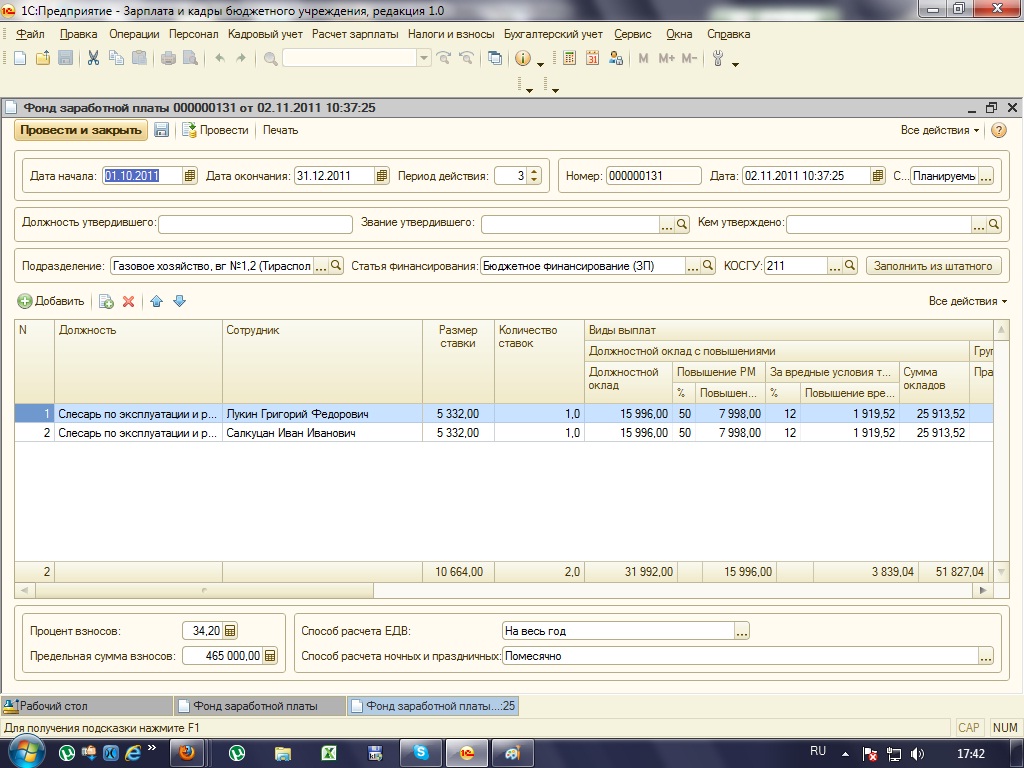Viewport: 1024px width, 768px height.
Task: Open the calculator icon in the toolbar
Action: coord(569,58)
